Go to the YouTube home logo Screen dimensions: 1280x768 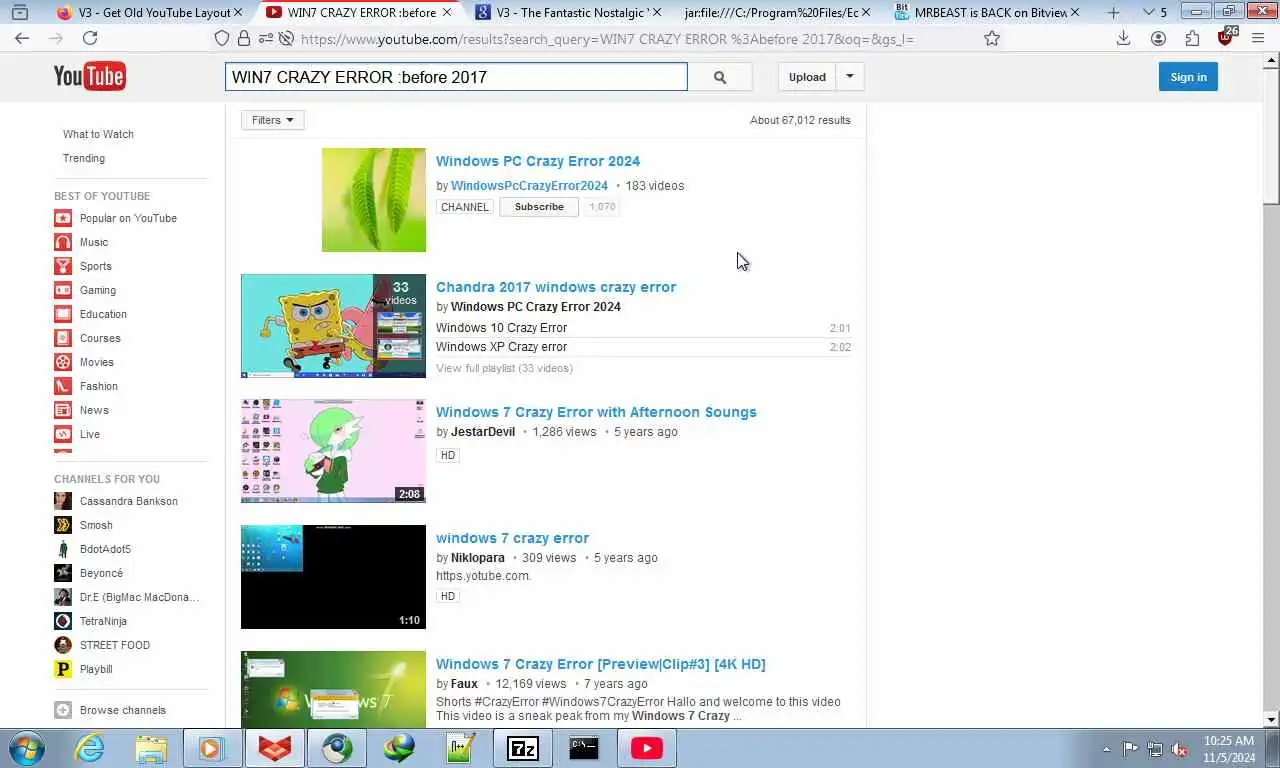(x=89, y=76)
